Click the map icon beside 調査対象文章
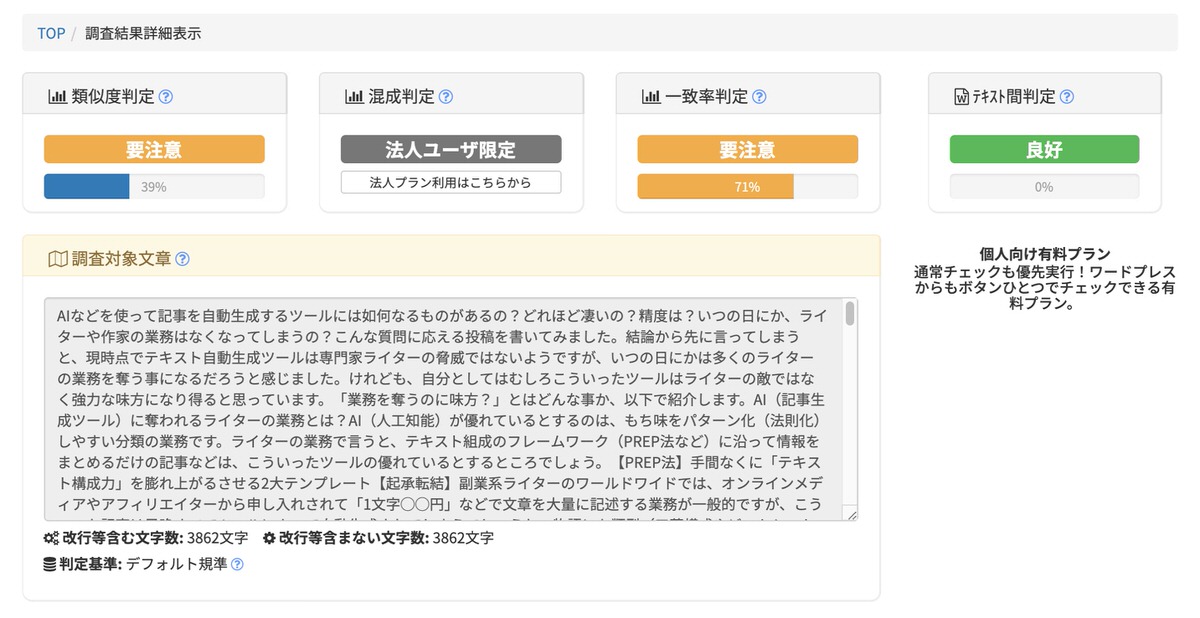This screenshot has height=618, width=1200. [57, 259]
